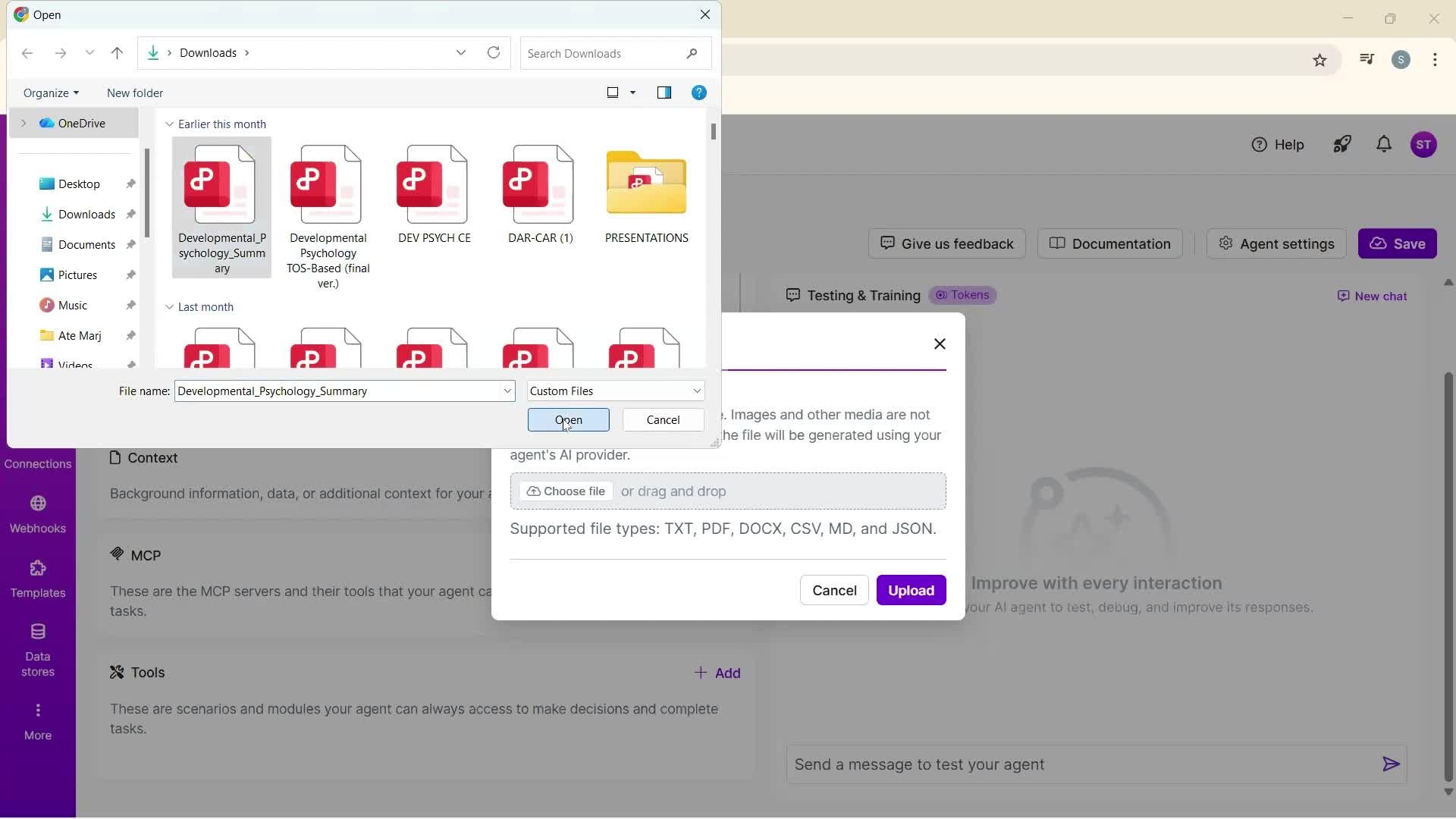Open the Webhooks sidebar section
The image size is (1456, 819).
37,514
